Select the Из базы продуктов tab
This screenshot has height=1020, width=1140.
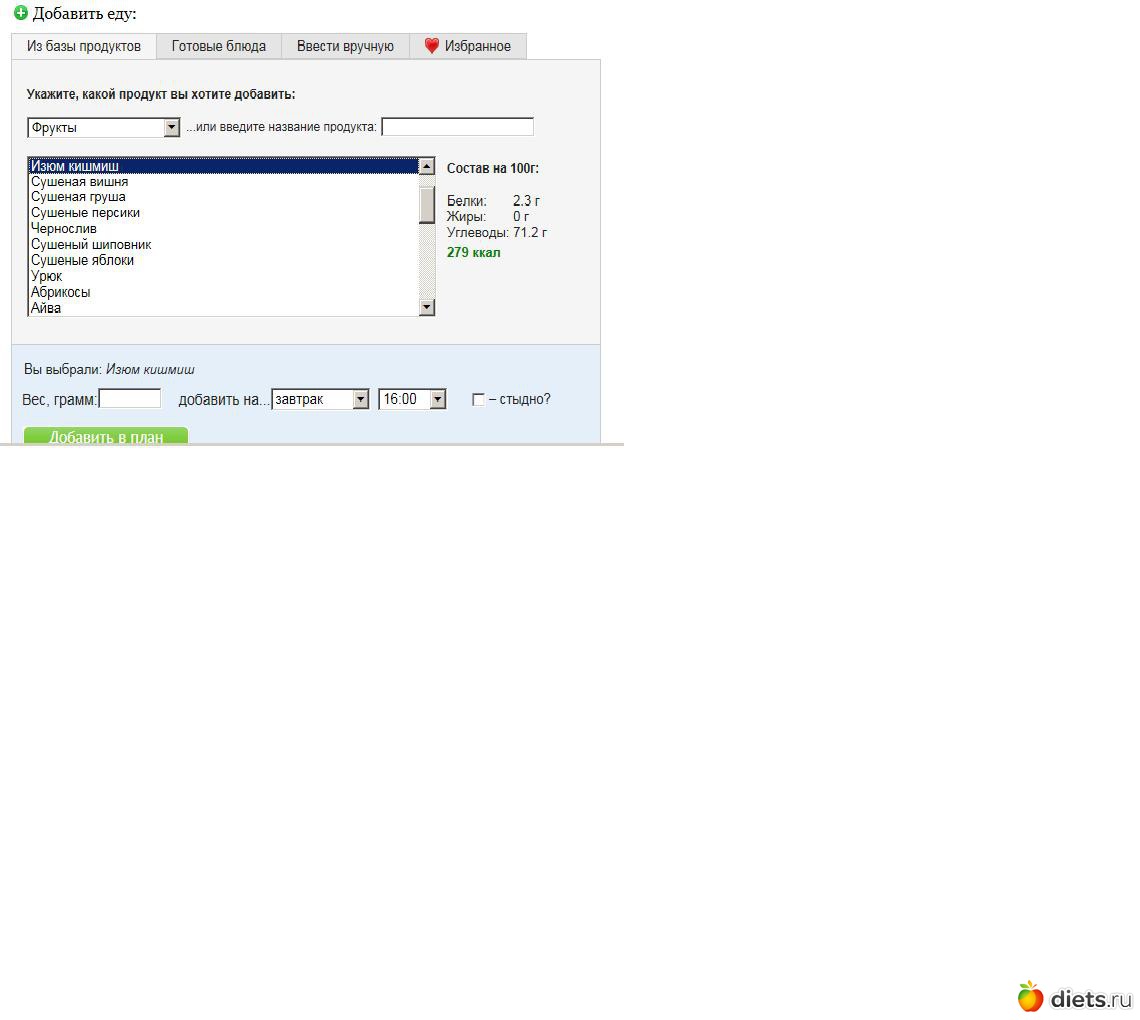(x=84, y=46)
